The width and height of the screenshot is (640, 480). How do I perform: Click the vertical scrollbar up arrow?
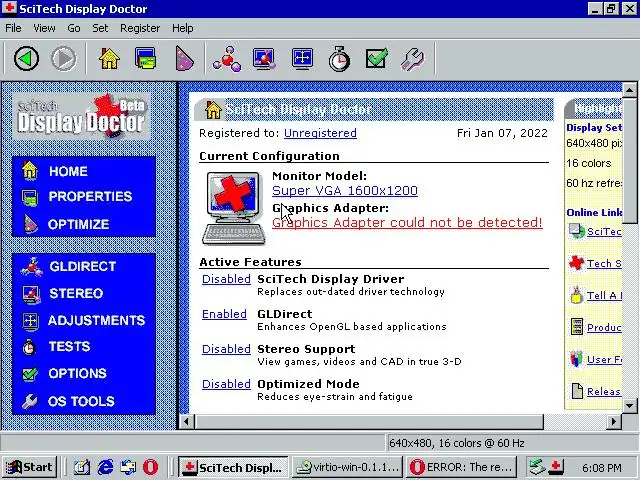629,89
